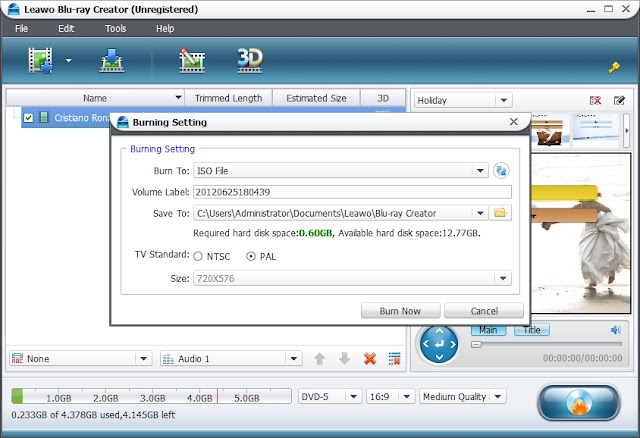Select the PAL radio button
Screen dimensions: 640x438
pyautogui.click(x=251, y=256)
